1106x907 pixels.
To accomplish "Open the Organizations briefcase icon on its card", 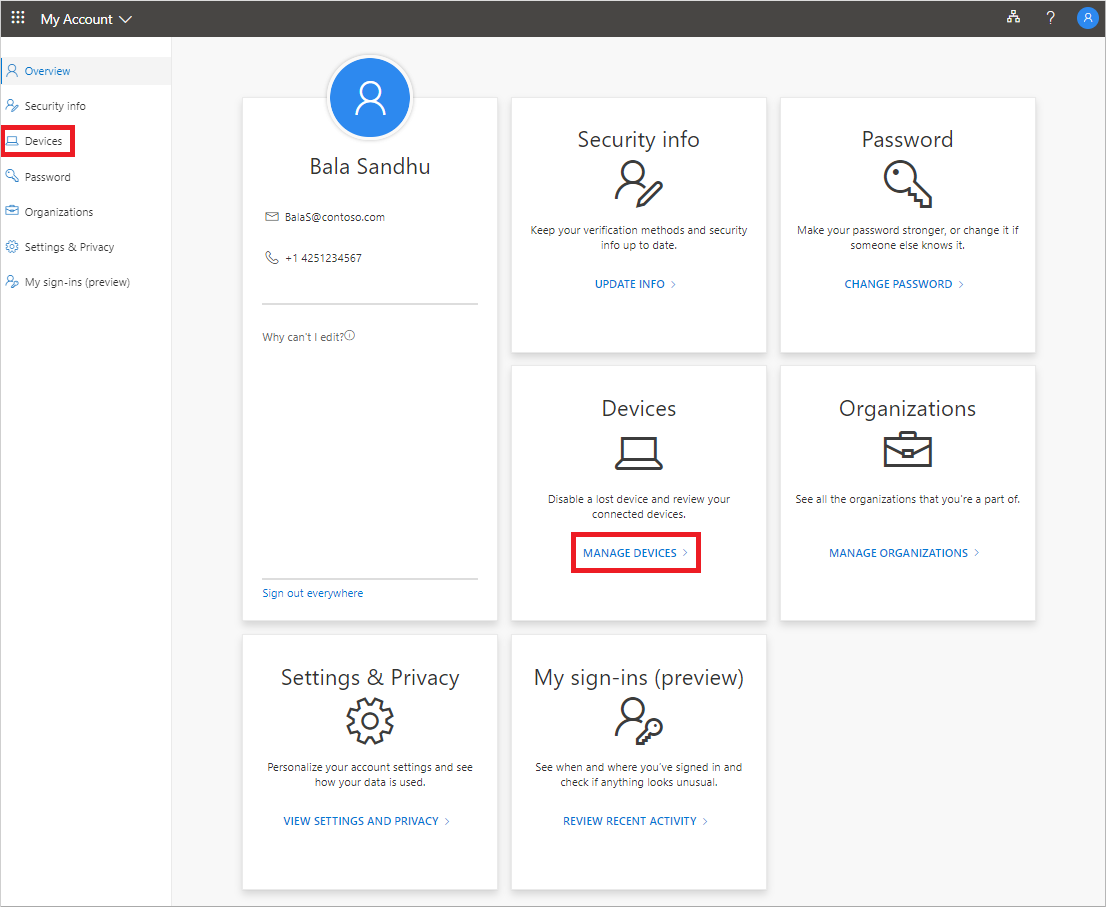I will (x=907, y=450).
